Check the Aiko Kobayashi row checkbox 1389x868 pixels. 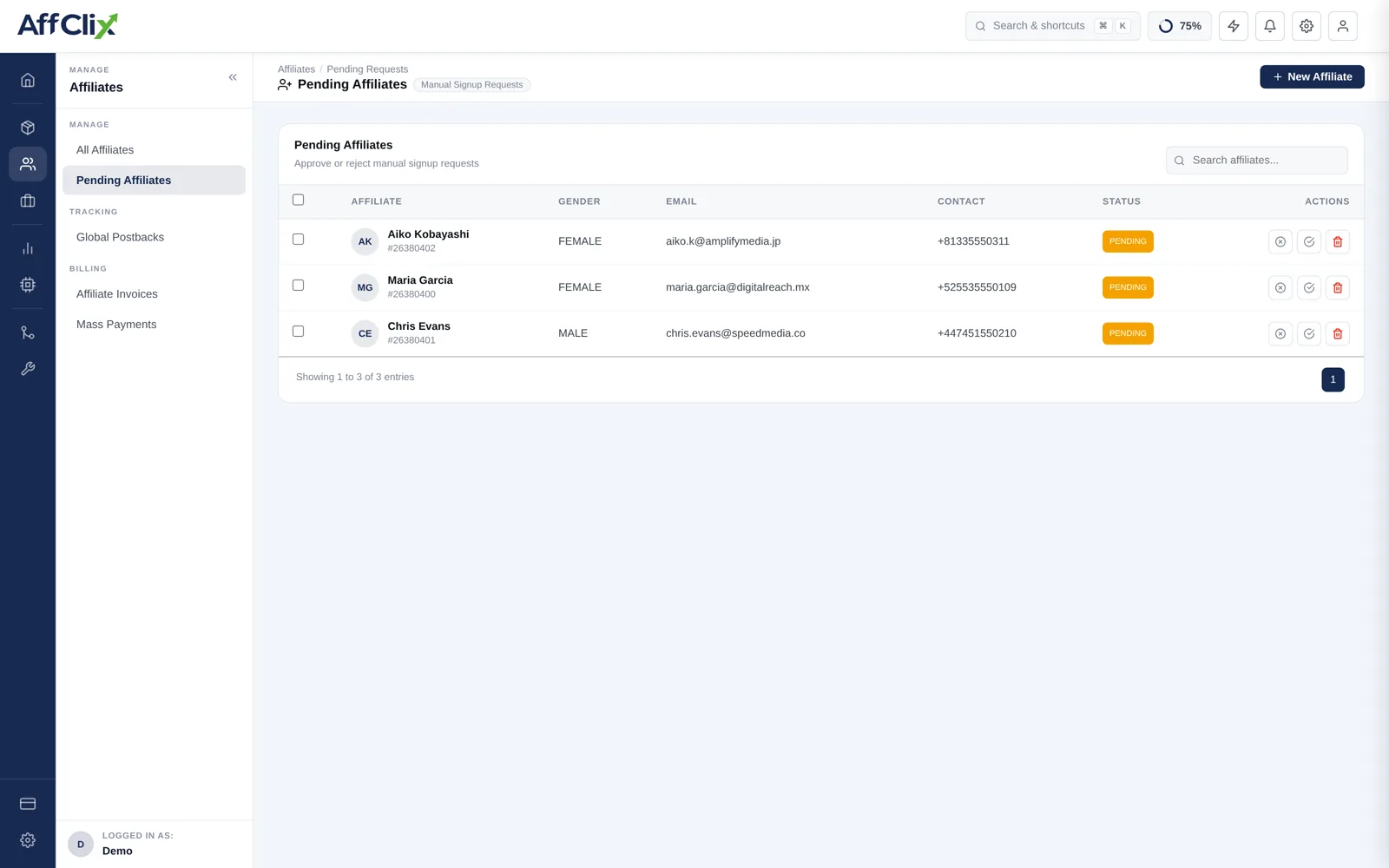298,240
